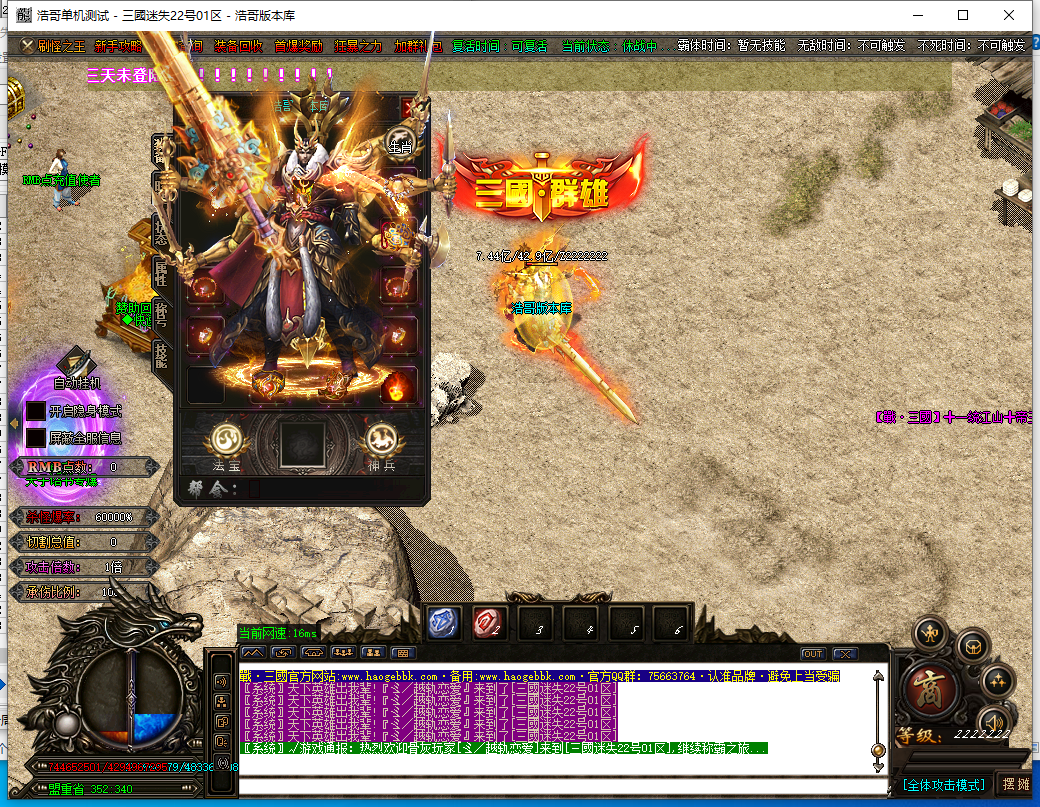Switch the 全体攻击模式 attack mode
1040x807 pixels.
(943, 785)
